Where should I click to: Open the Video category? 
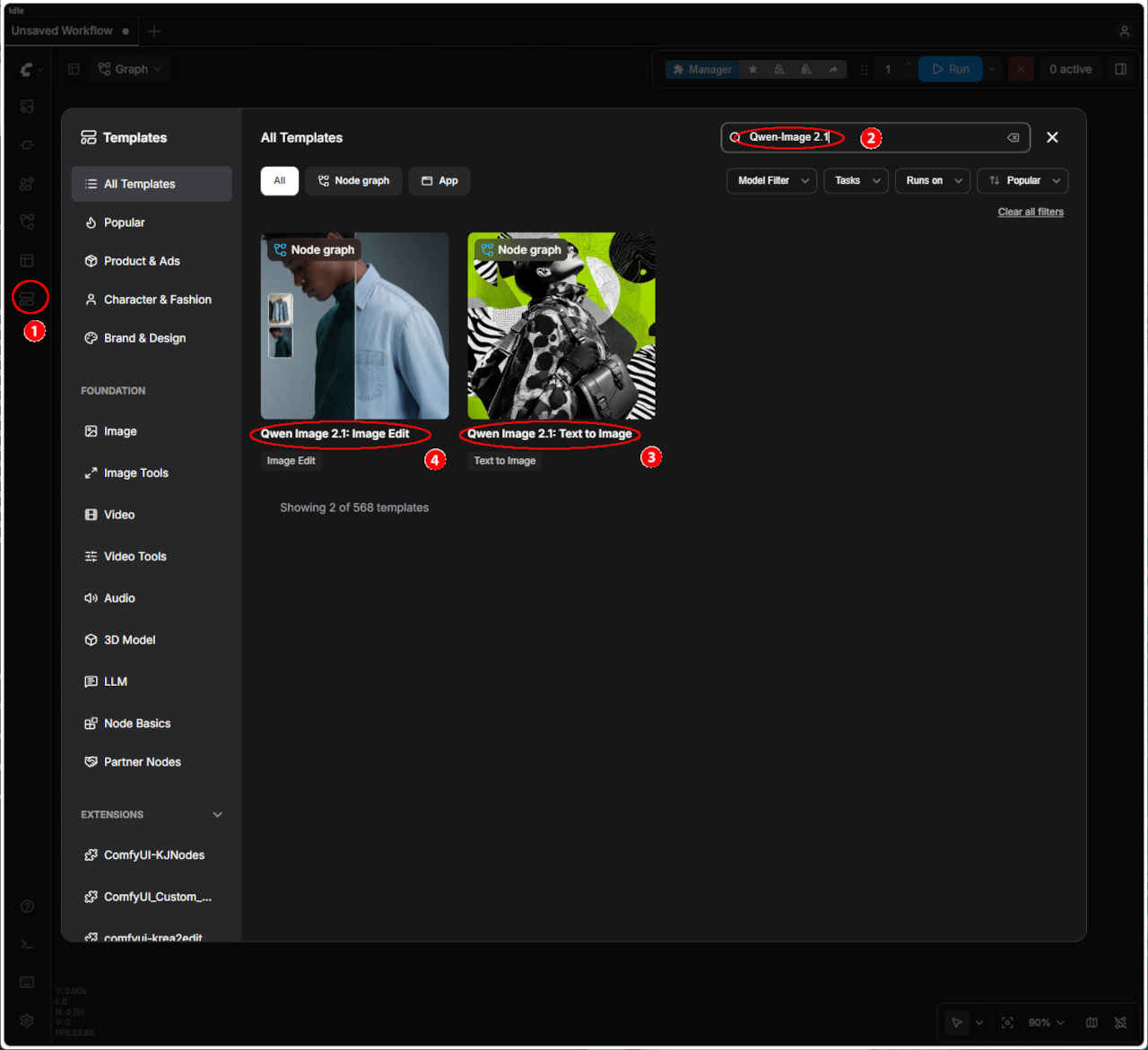point(152,515)
